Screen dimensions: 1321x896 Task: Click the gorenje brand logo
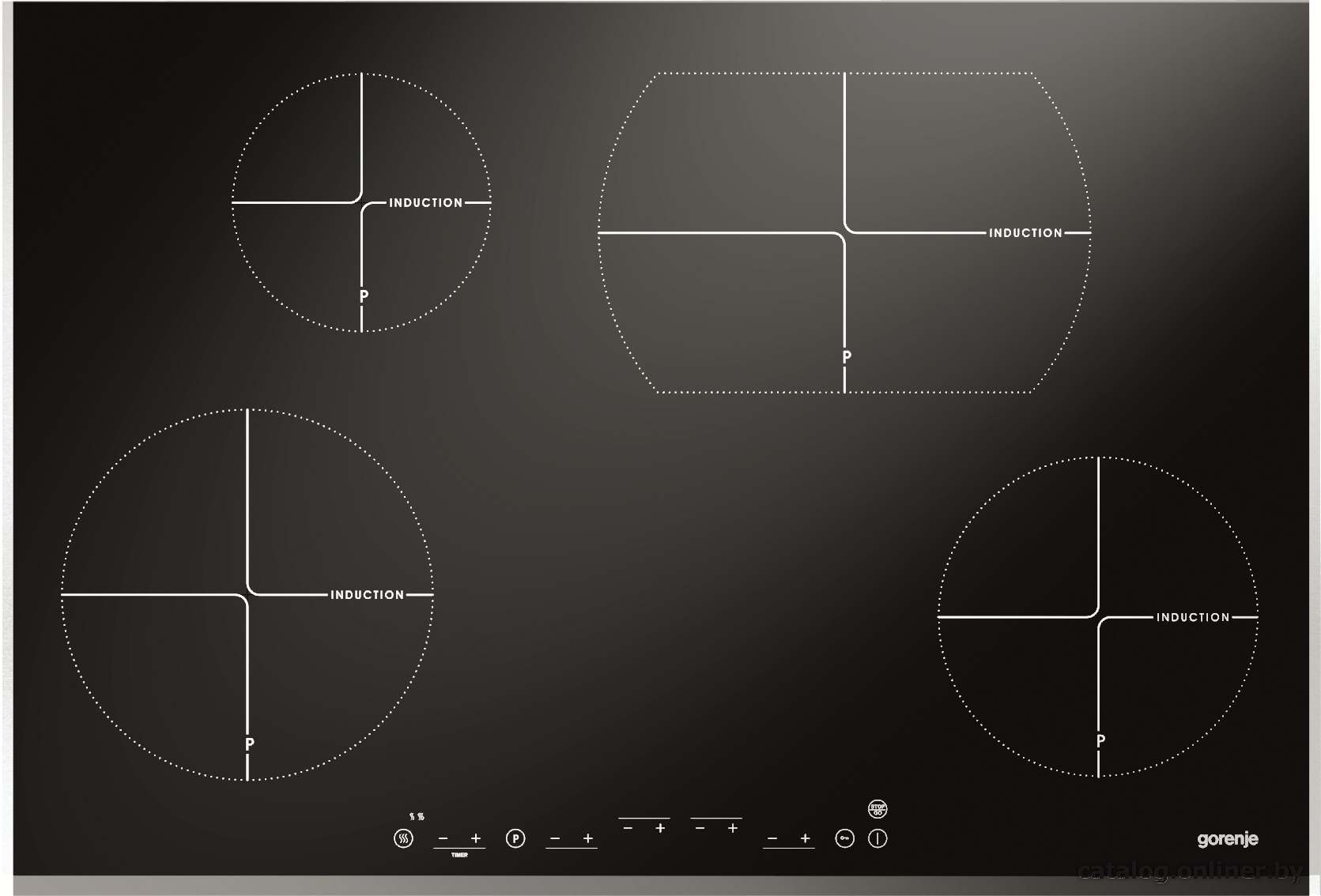(x=1227, y=839)
